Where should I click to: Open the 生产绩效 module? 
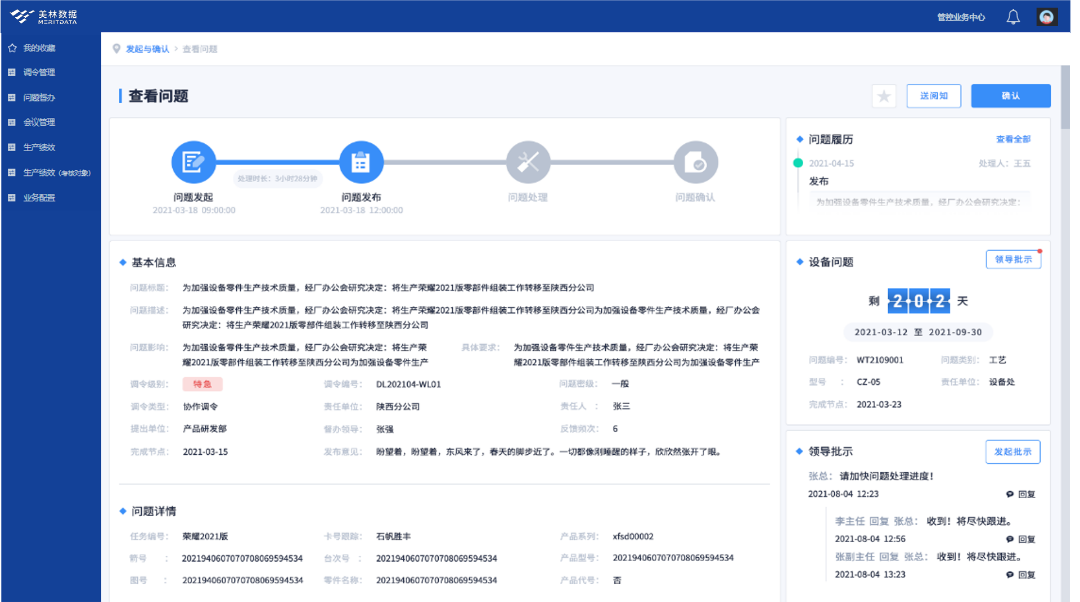(x=40, y=146)
